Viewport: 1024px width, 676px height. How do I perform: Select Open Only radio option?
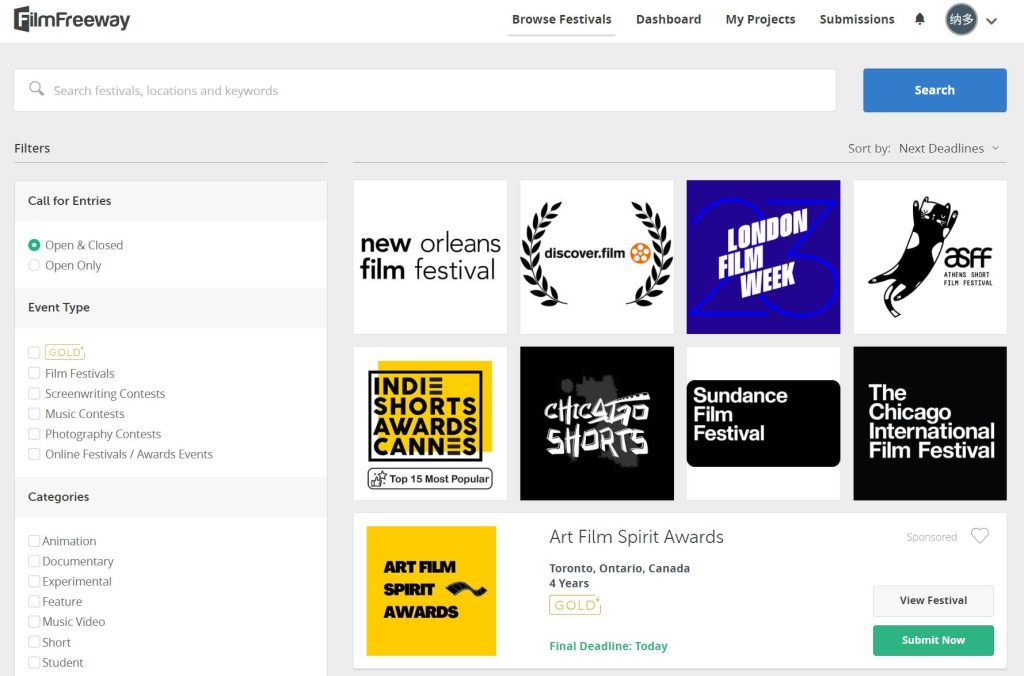click(x=34, y=265)
